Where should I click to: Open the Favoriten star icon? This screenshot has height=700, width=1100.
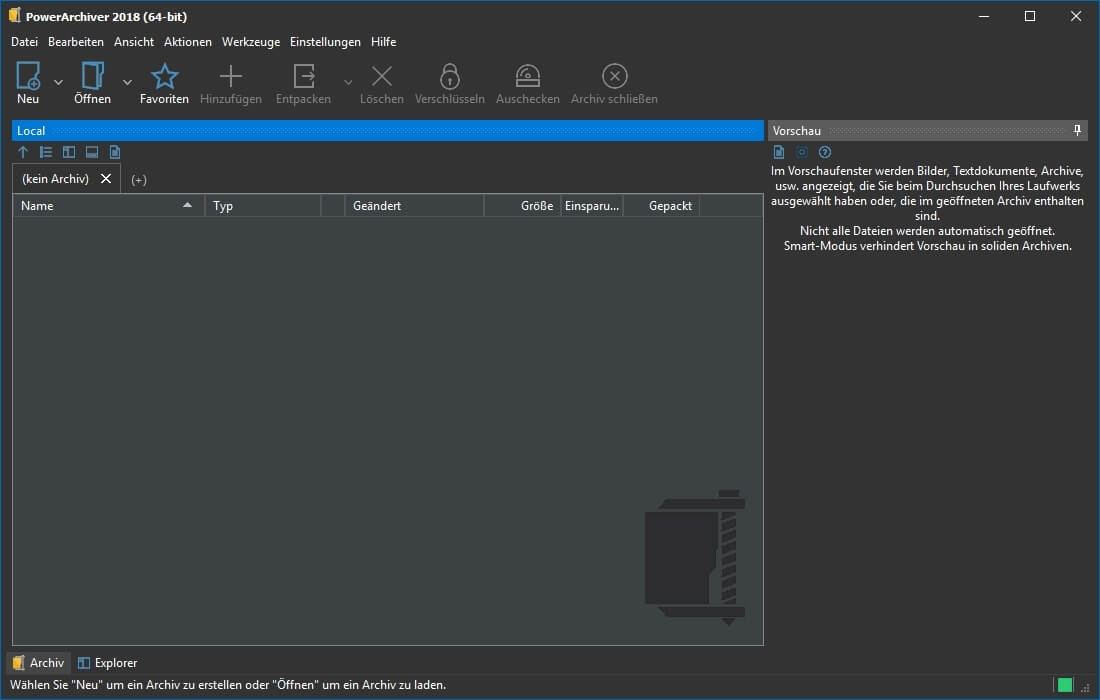pos(164,76)
